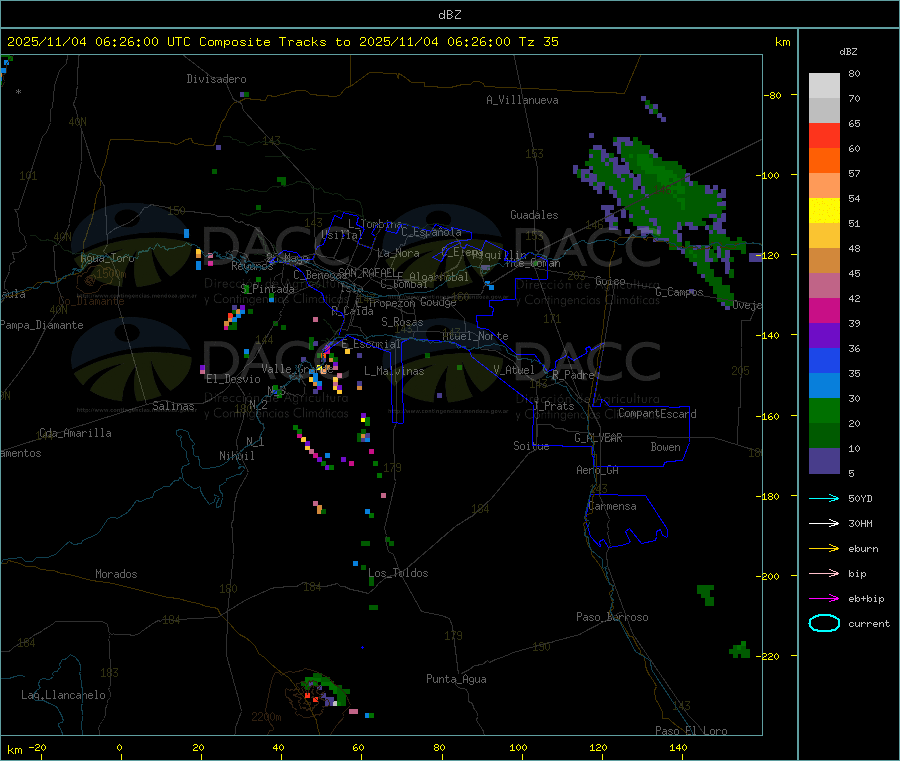The image size is (900, 761).
Task: Click the 'S_Pintada' place label
Action: pyautogui.click(x=267, y=289)
